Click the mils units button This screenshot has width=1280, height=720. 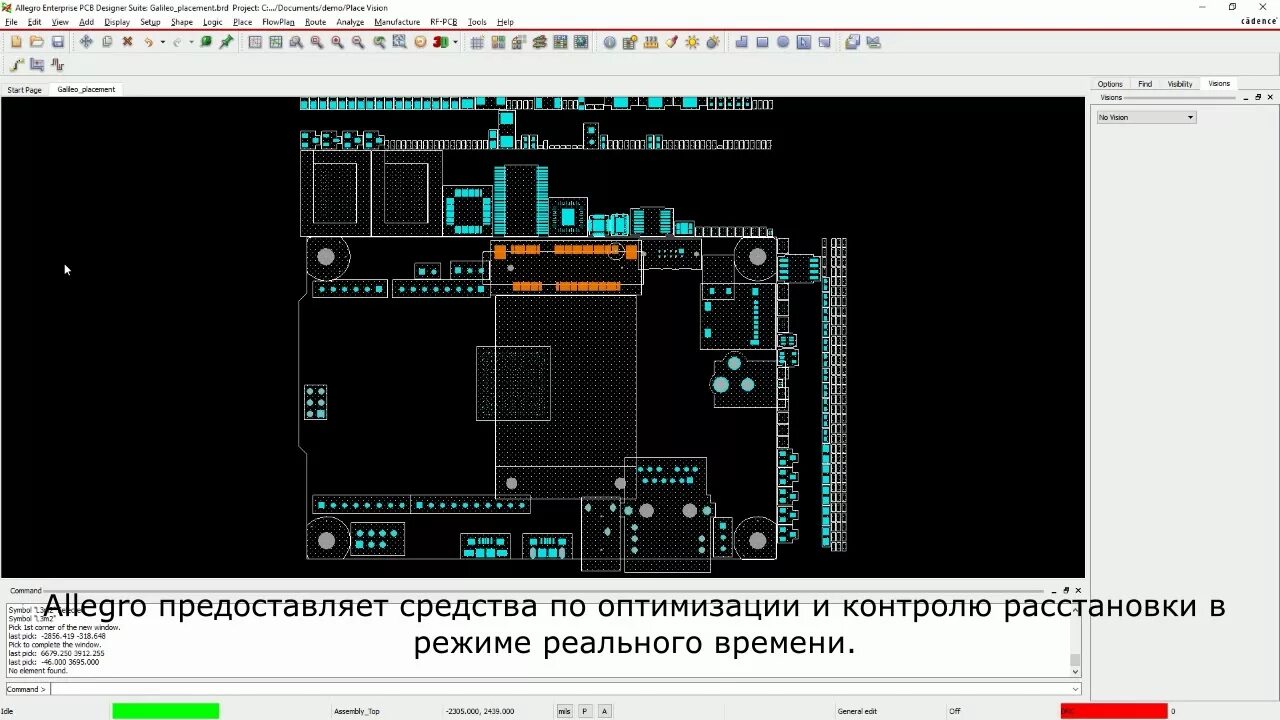(564, 711)
